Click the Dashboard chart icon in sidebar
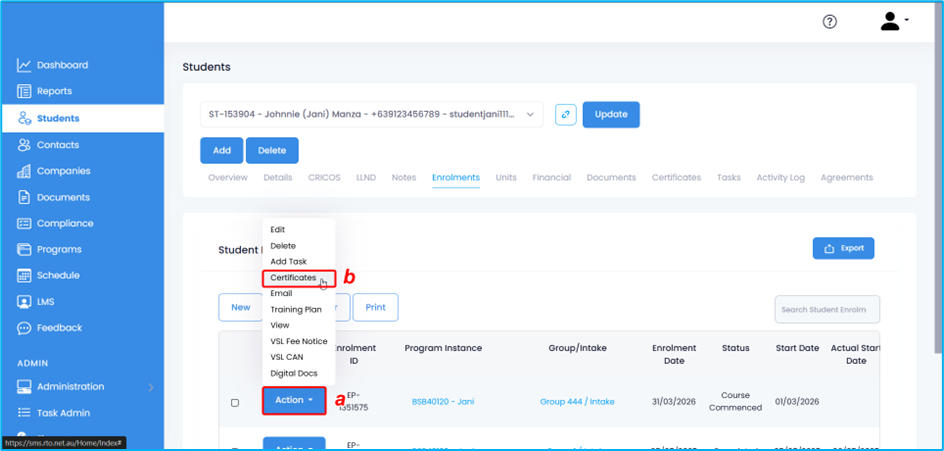 coord(24,65)
